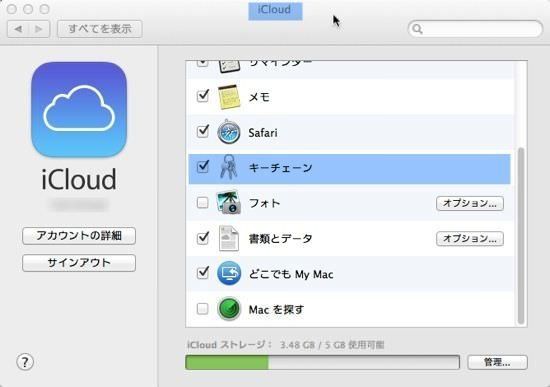Enable the フォト checkbox
The image size is (550, 387).
[x=202, y=202]
